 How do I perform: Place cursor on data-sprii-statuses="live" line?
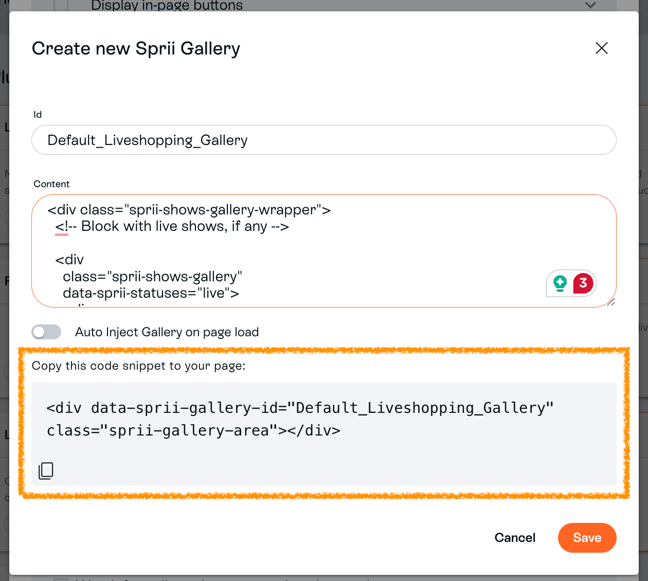tap(151, 293)
